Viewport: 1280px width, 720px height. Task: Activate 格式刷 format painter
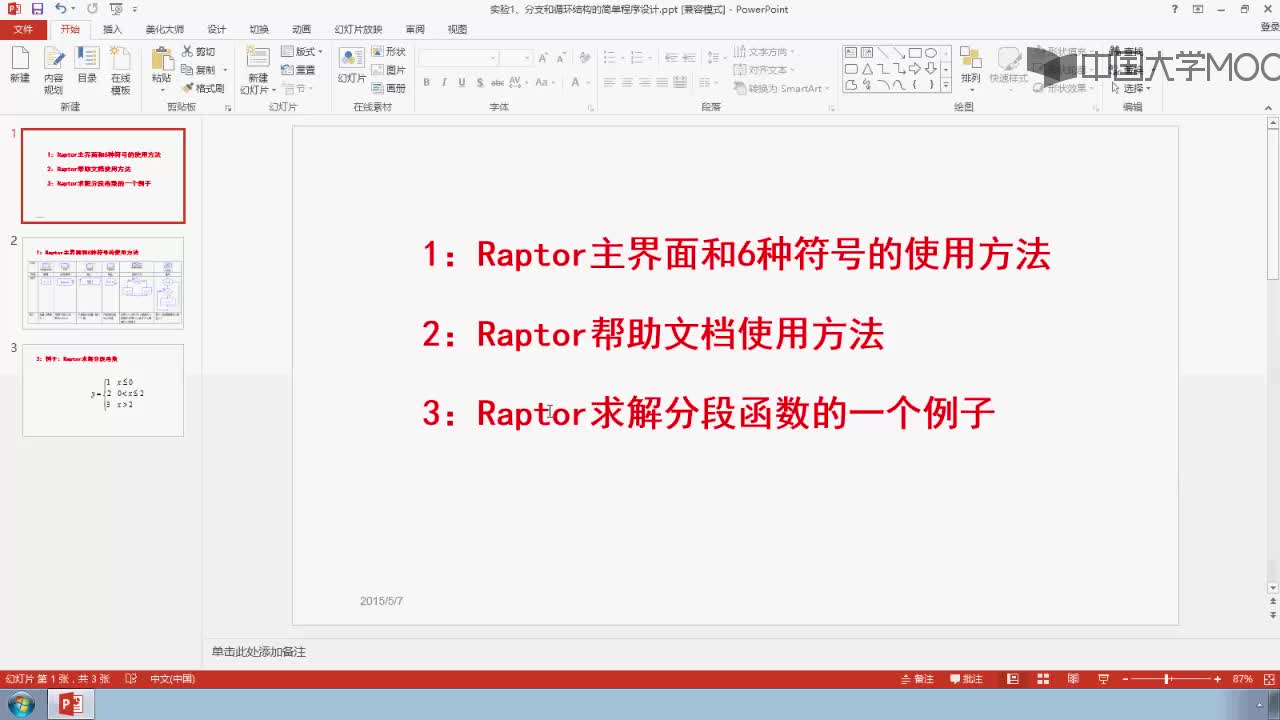(x=203, y=88)
